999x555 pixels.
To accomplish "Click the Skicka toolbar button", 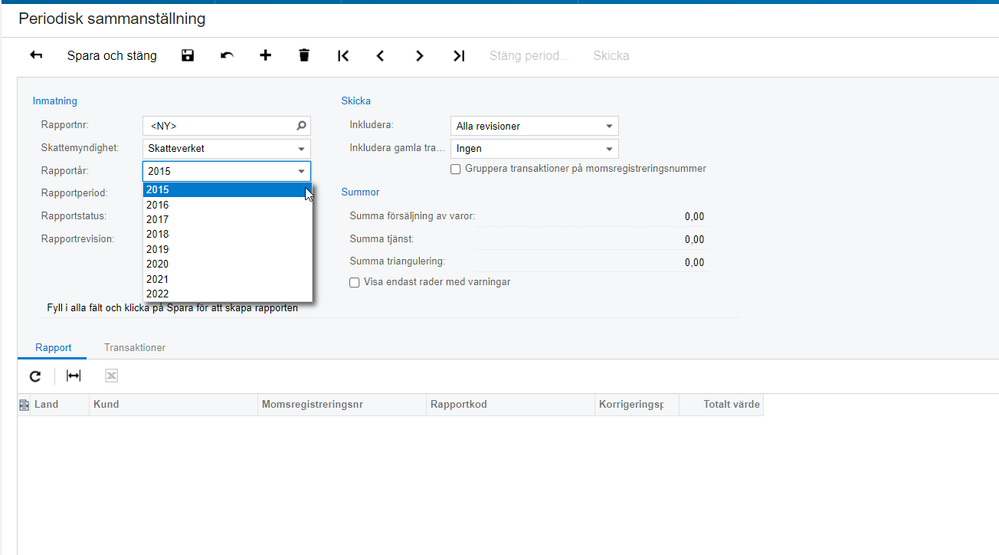I will (611, 55).
